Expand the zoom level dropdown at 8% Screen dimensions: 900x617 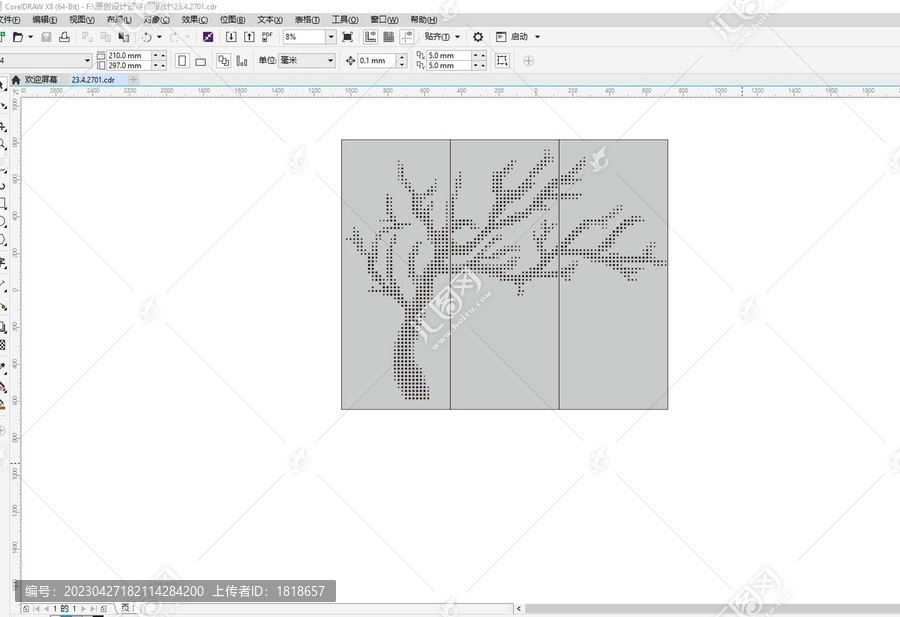(331, 37)
